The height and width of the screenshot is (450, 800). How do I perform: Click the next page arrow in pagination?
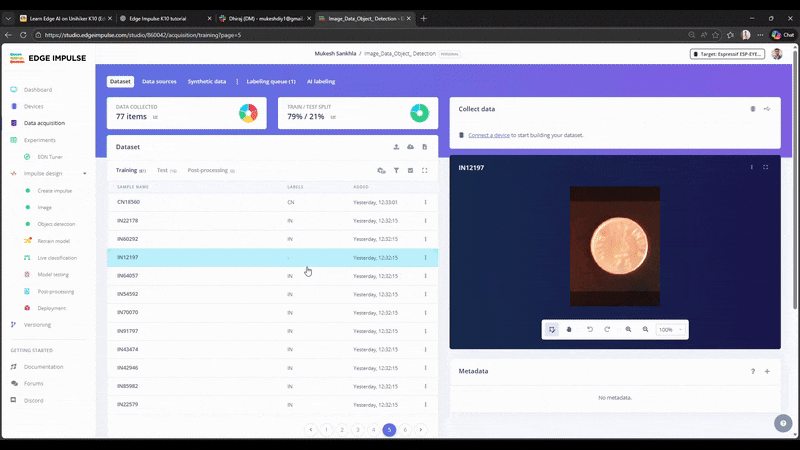pyautogui.click(x=420, y=430)
